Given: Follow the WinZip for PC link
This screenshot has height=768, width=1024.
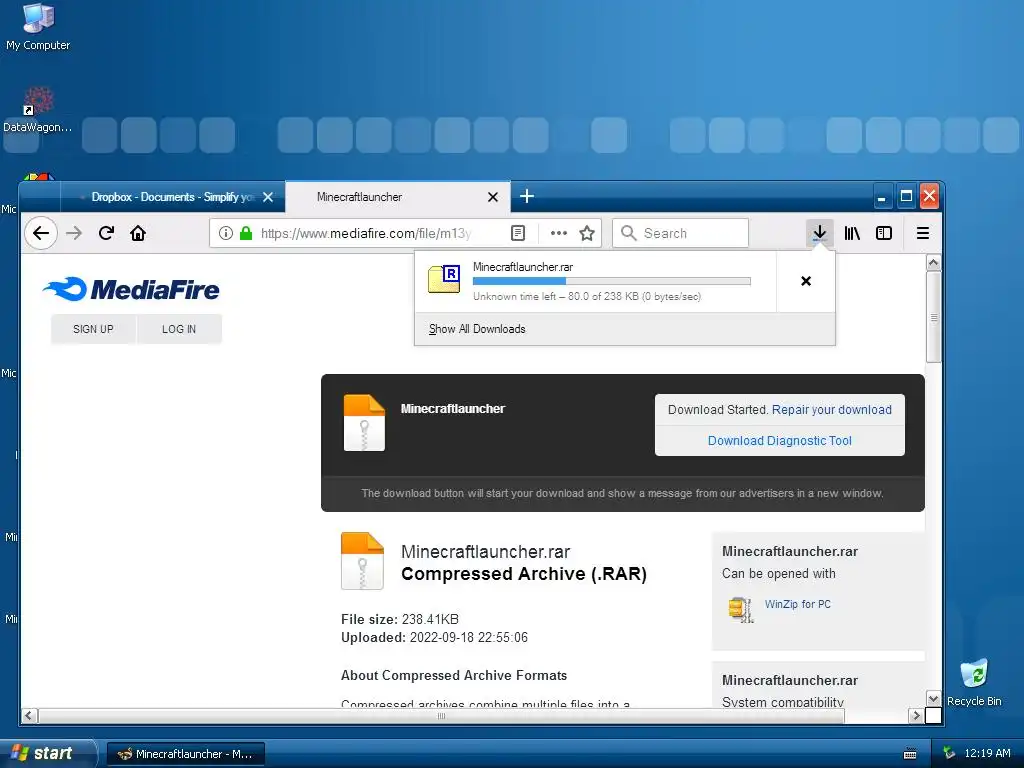Looking at the screenshot, I should pyautogui.click(x=798, y=604).
